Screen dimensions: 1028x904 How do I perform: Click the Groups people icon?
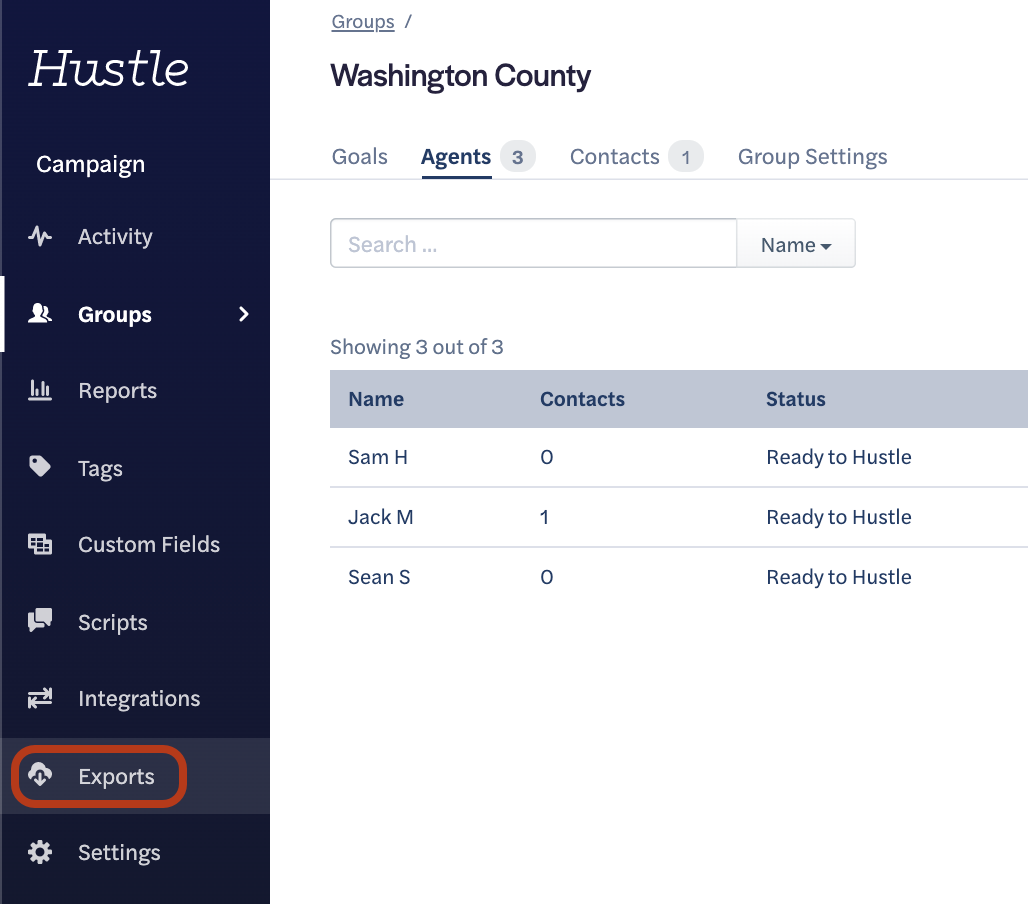click(x=40, y=314)
